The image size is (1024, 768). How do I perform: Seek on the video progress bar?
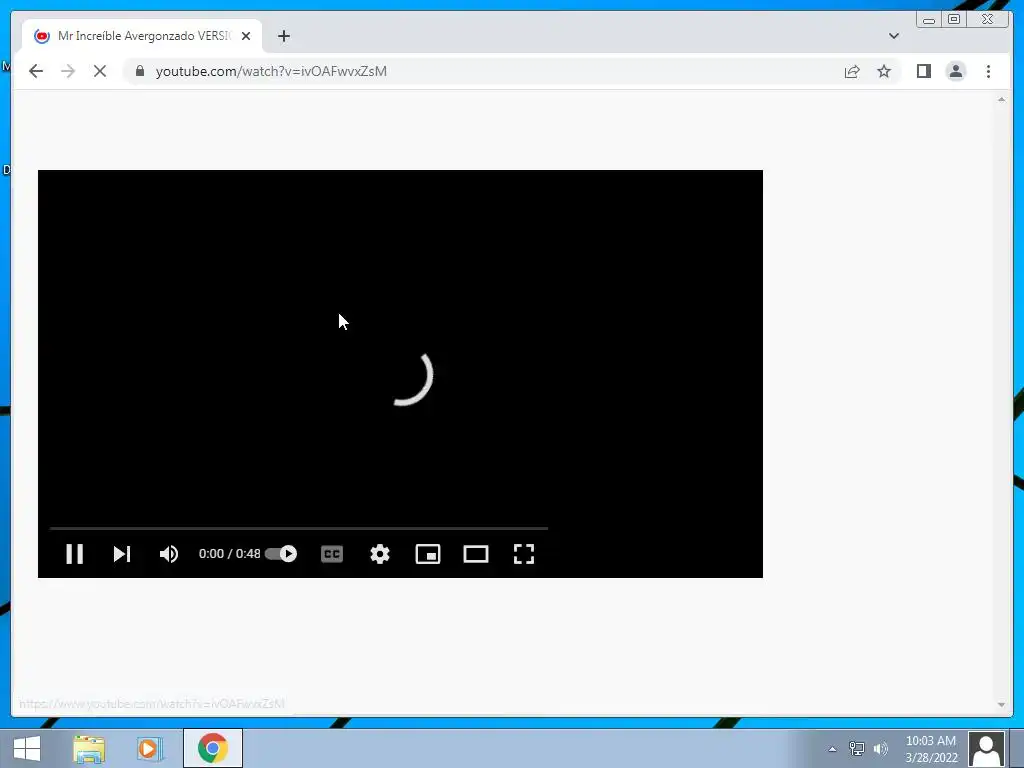[x=298, y=528]
